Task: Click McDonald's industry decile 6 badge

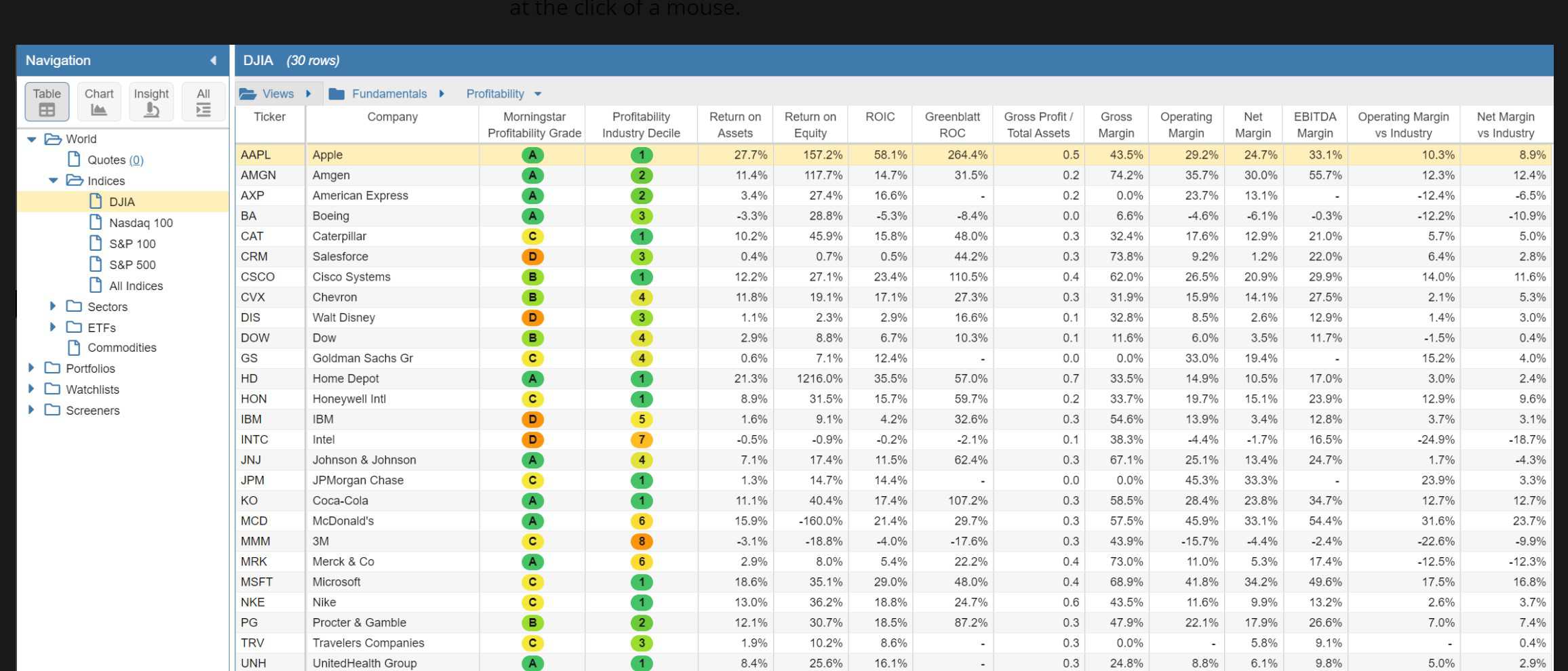Action: [x=642, y=521]
